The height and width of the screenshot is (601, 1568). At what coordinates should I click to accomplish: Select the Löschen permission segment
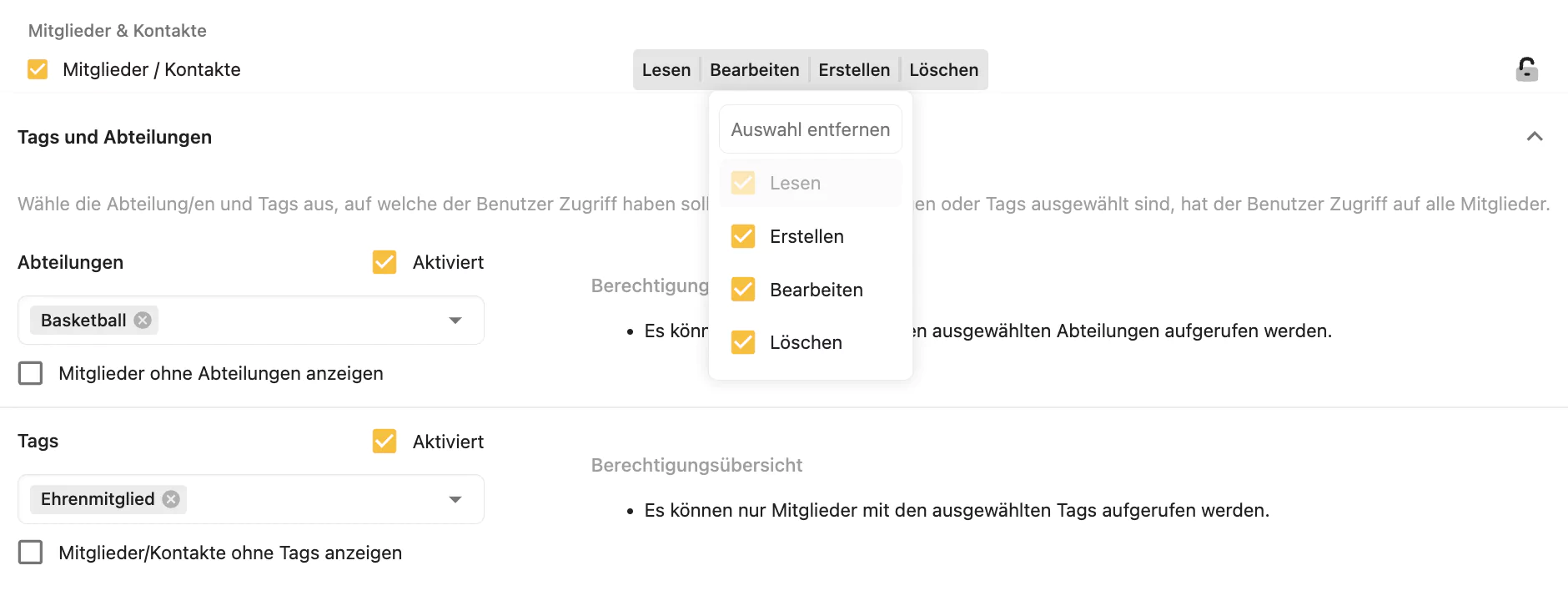click(944, 70)
